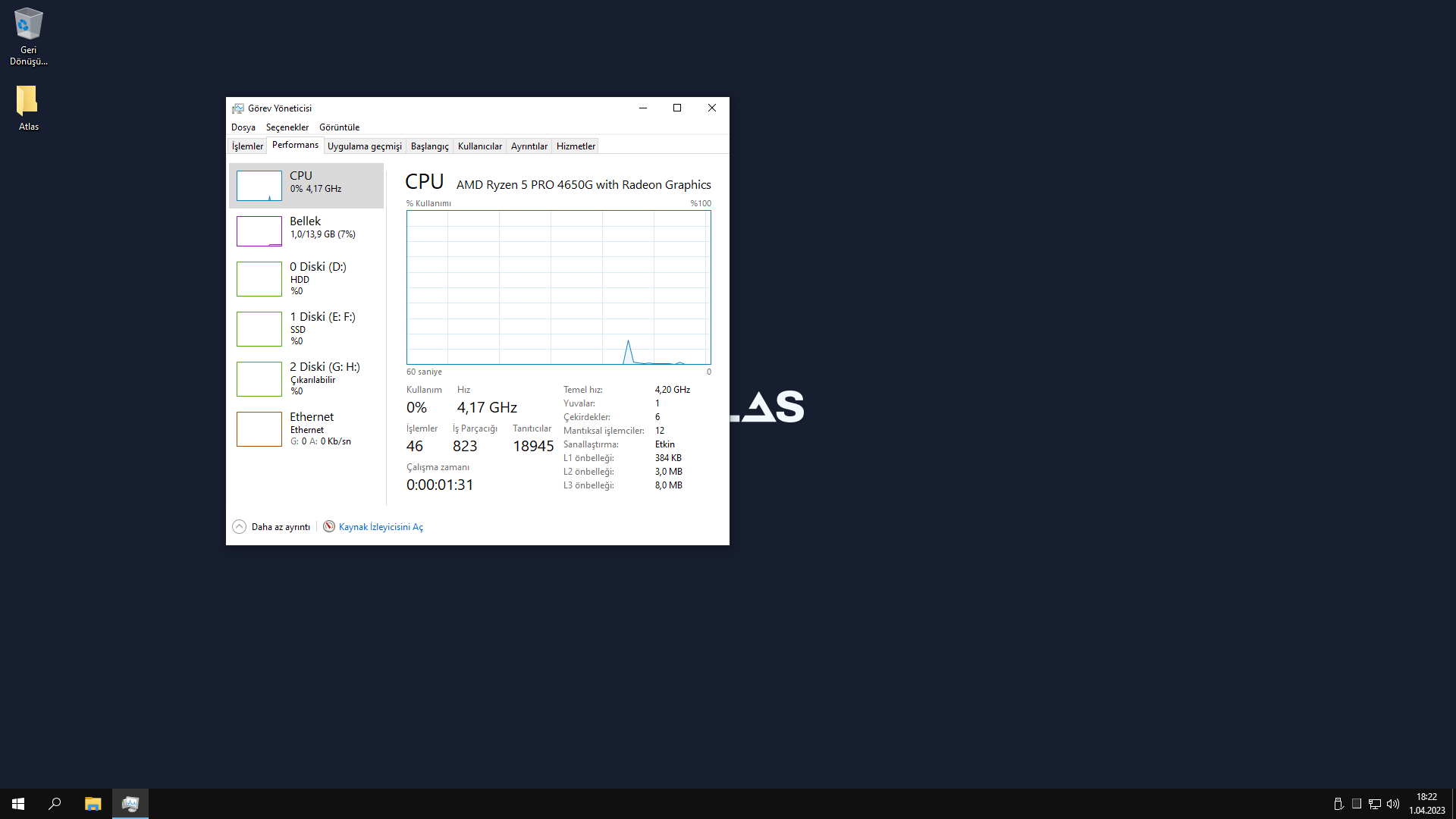Image resolution: width=1456 pixels, height=819 pixels.
Task: Select the CPU performance thumbnail
Action: point(259,186)
